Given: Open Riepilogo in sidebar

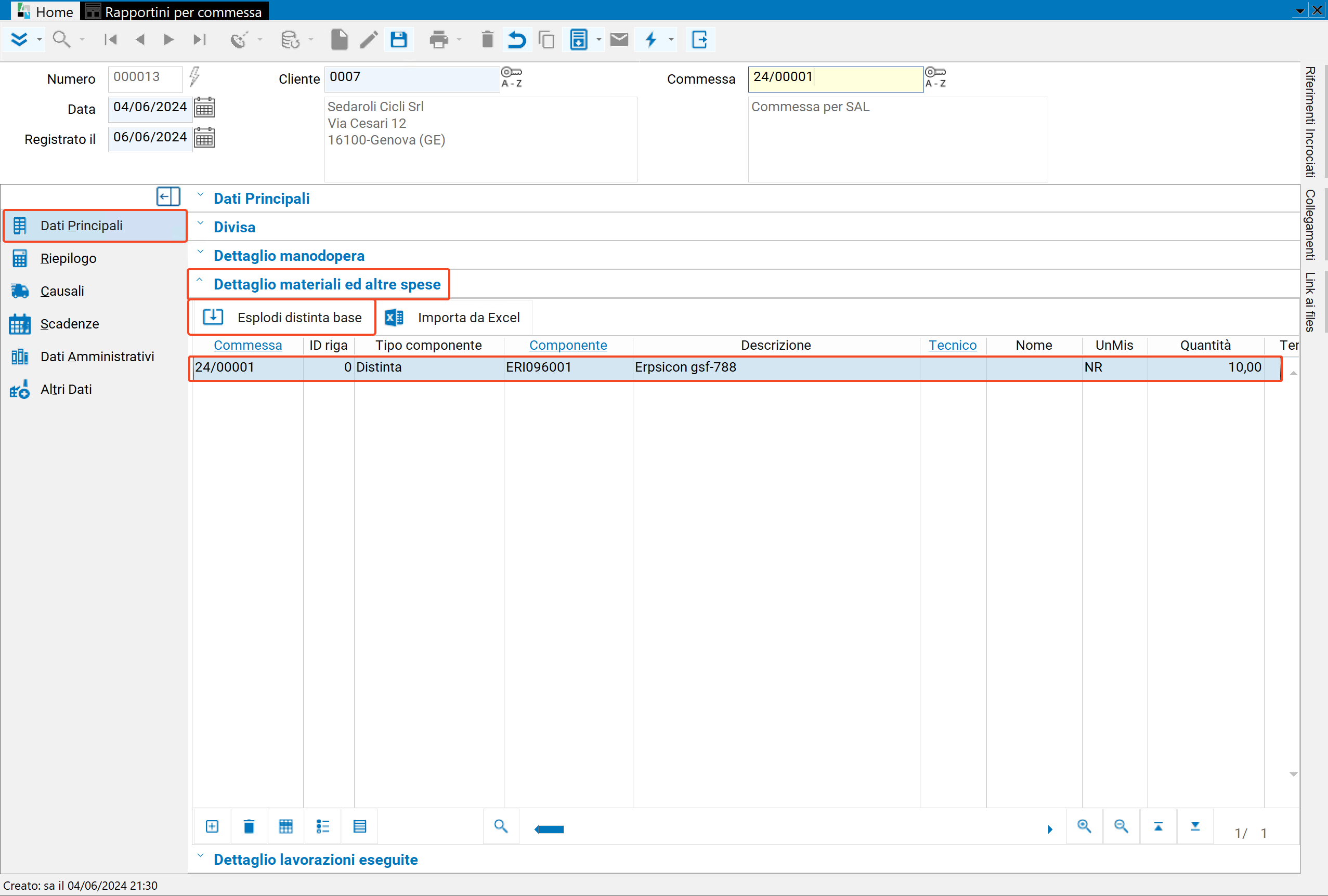Looking at the screenshot, I should [x=69, y=259].
